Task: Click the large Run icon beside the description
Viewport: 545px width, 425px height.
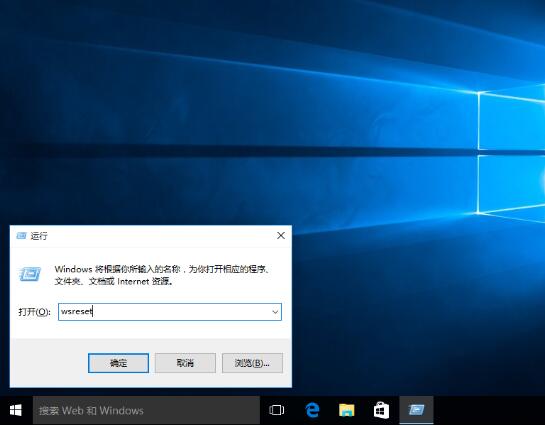Action: tap(30, 274)
